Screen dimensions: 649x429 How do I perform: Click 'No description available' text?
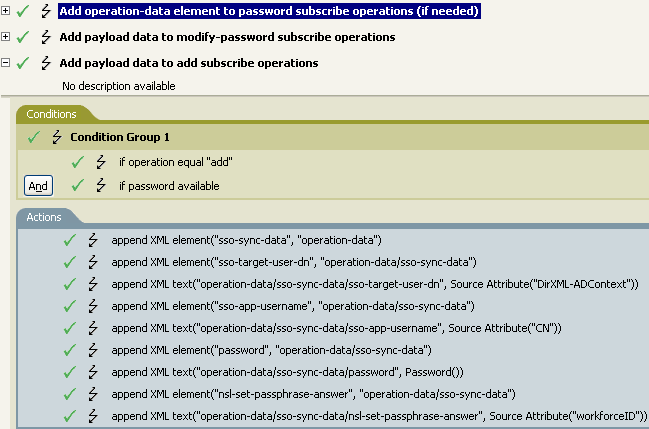coord(119,86)
